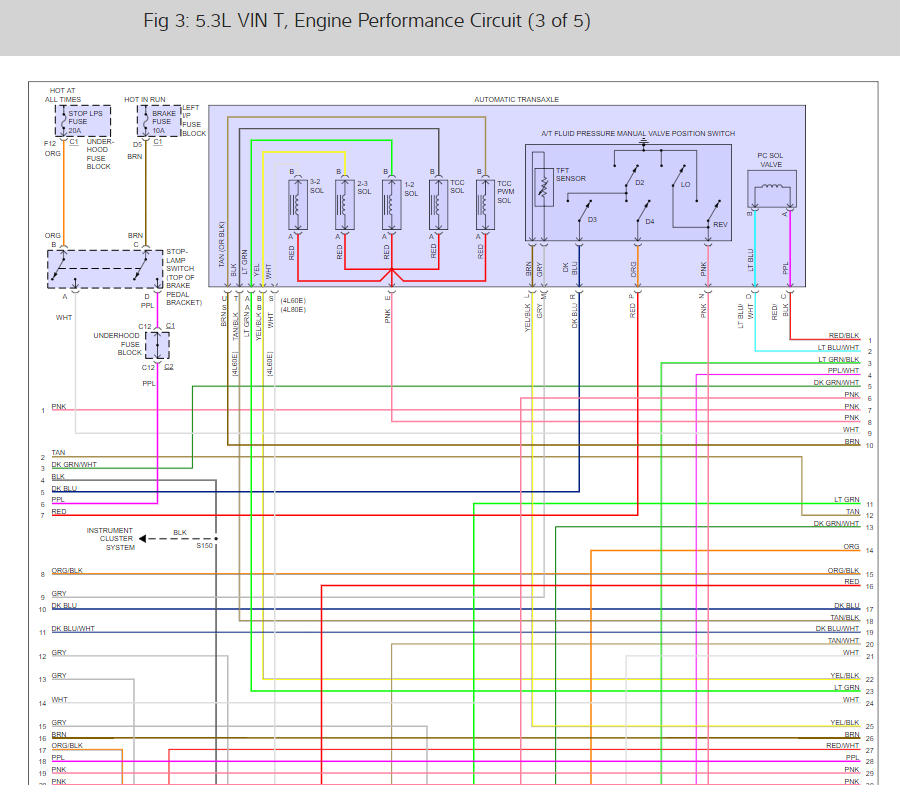Click the TCC SOL solenoid symbol
The image size is (900, 798).
(x=439, y=204)
